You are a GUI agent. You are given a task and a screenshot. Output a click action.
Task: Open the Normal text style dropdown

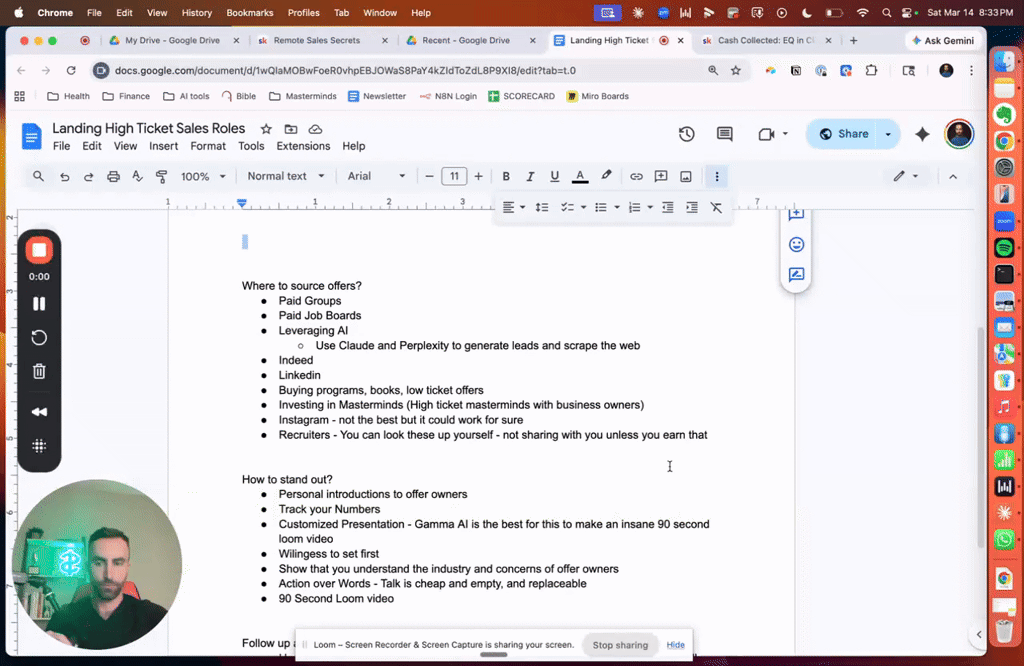click(x=285, y=176)
